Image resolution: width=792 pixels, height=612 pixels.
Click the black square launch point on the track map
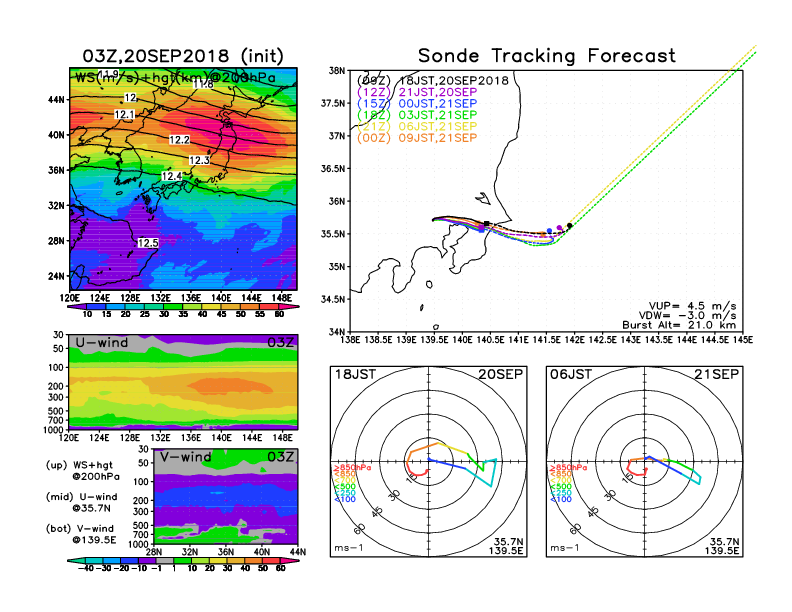tap(486, 223)
